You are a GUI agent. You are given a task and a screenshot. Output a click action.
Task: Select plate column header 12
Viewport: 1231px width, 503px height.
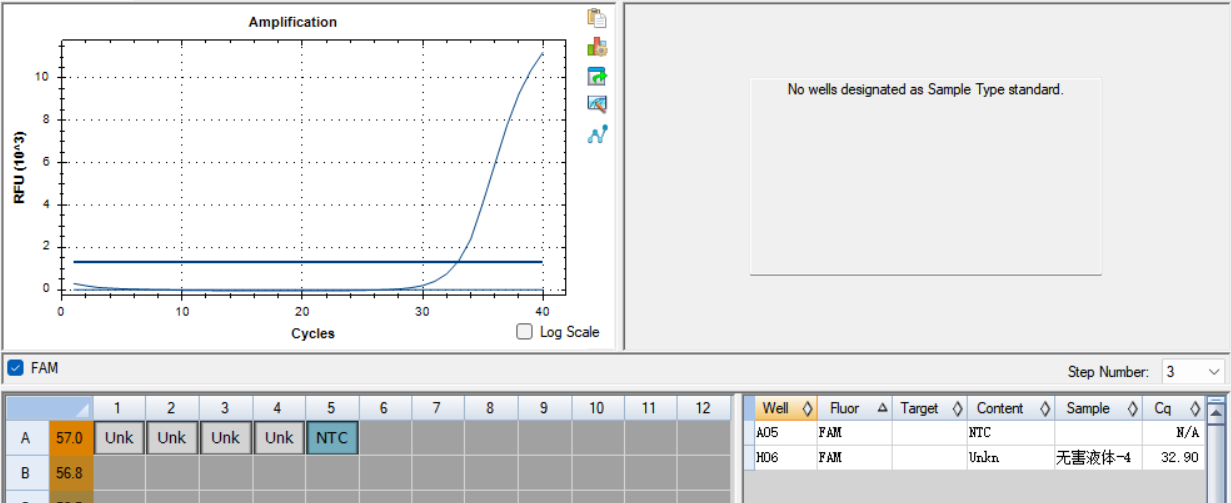pyautogui.click(x=702, y=408)
